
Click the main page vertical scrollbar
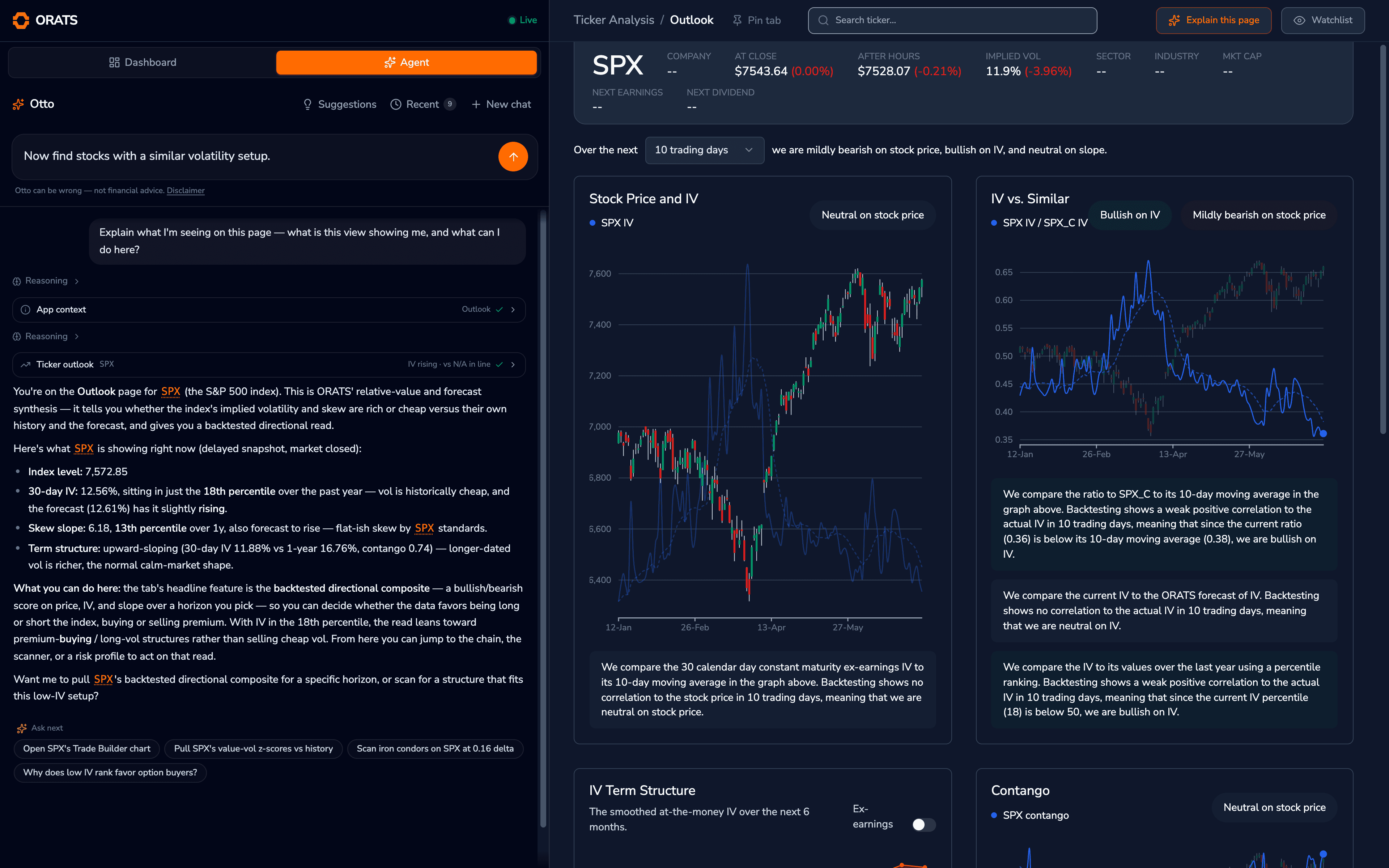point(1383,239)
